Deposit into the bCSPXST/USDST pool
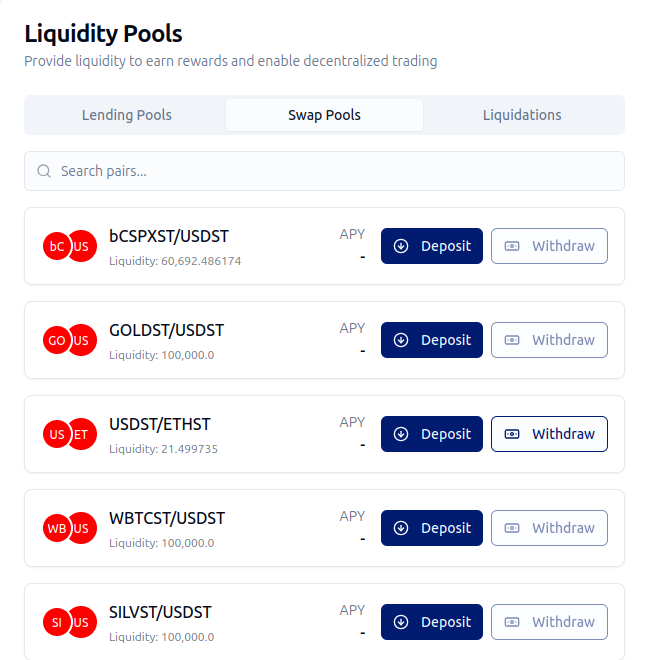Viewport: 647px width, 660px height. click(432, 246)
